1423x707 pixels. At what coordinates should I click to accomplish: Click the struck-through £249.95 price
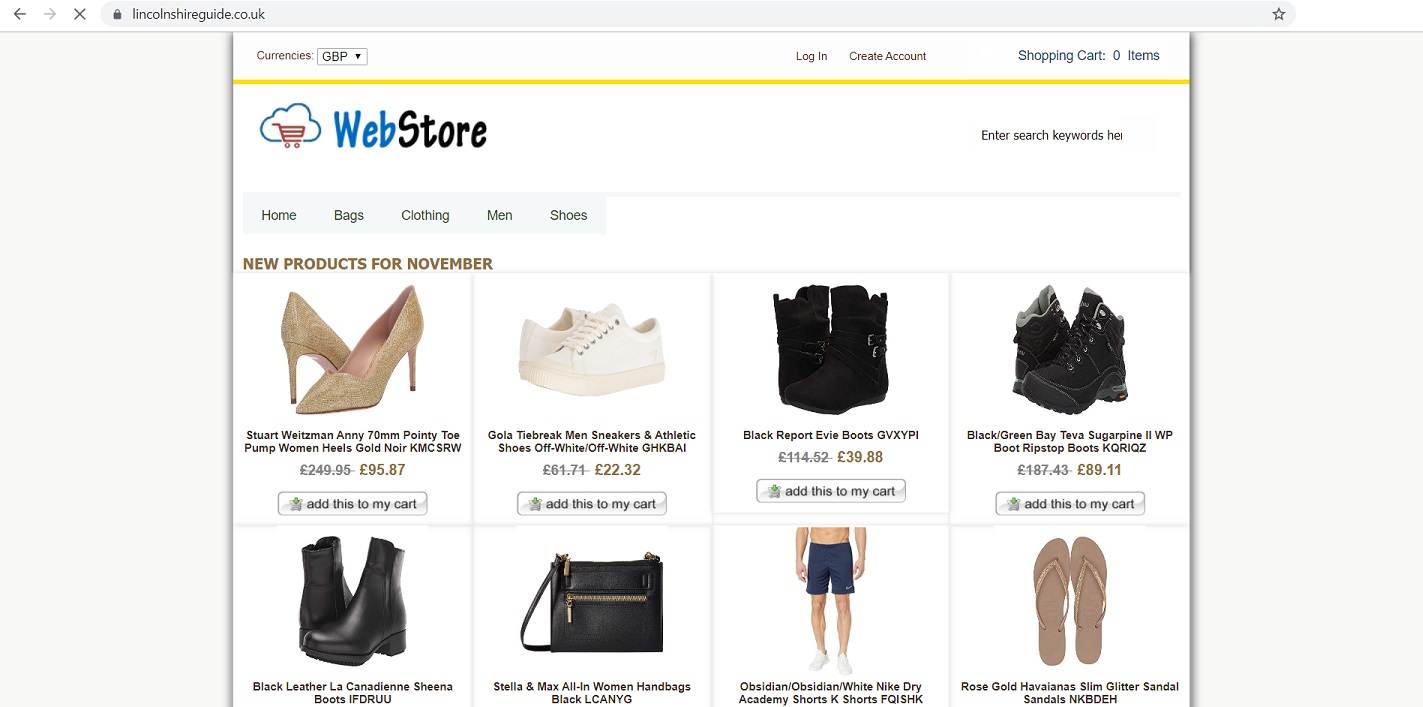[326, 470]
